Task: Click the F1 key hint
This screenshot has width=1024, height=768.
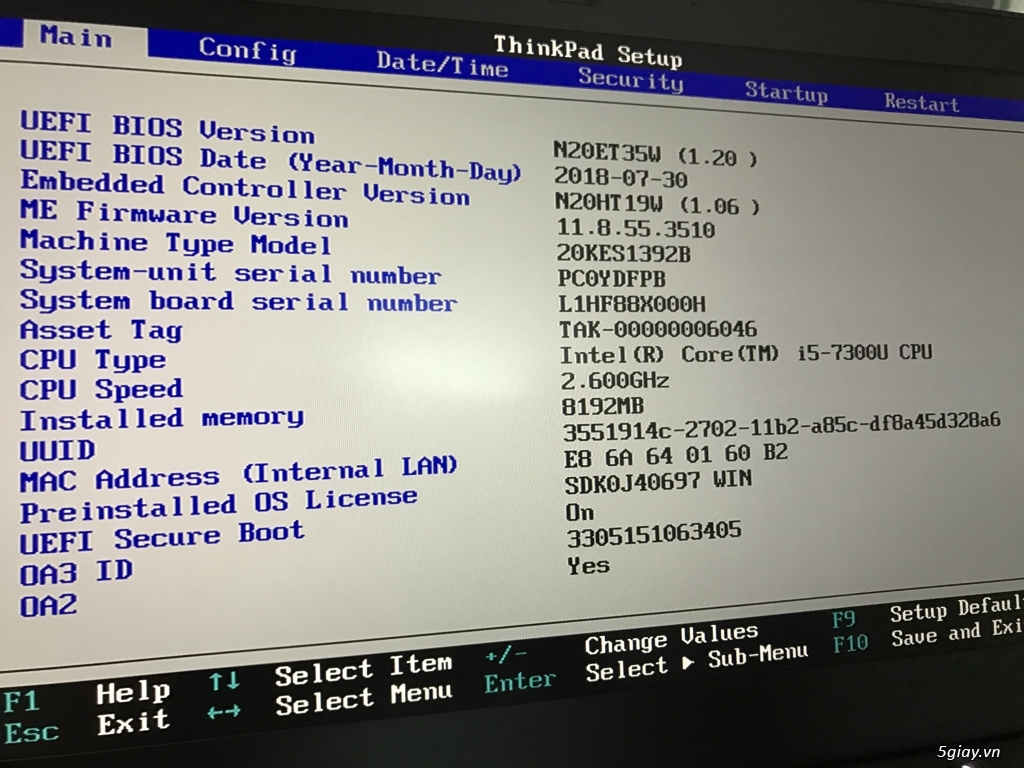Action: coord(21,703)
